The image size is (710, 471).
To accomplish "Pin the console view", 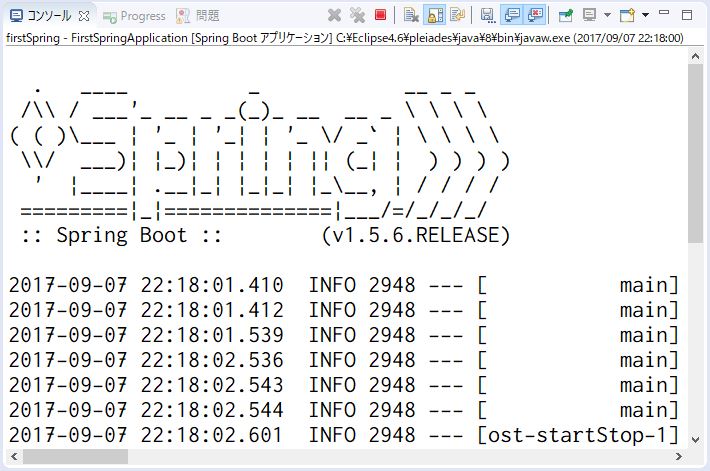I will pos(566,15).
